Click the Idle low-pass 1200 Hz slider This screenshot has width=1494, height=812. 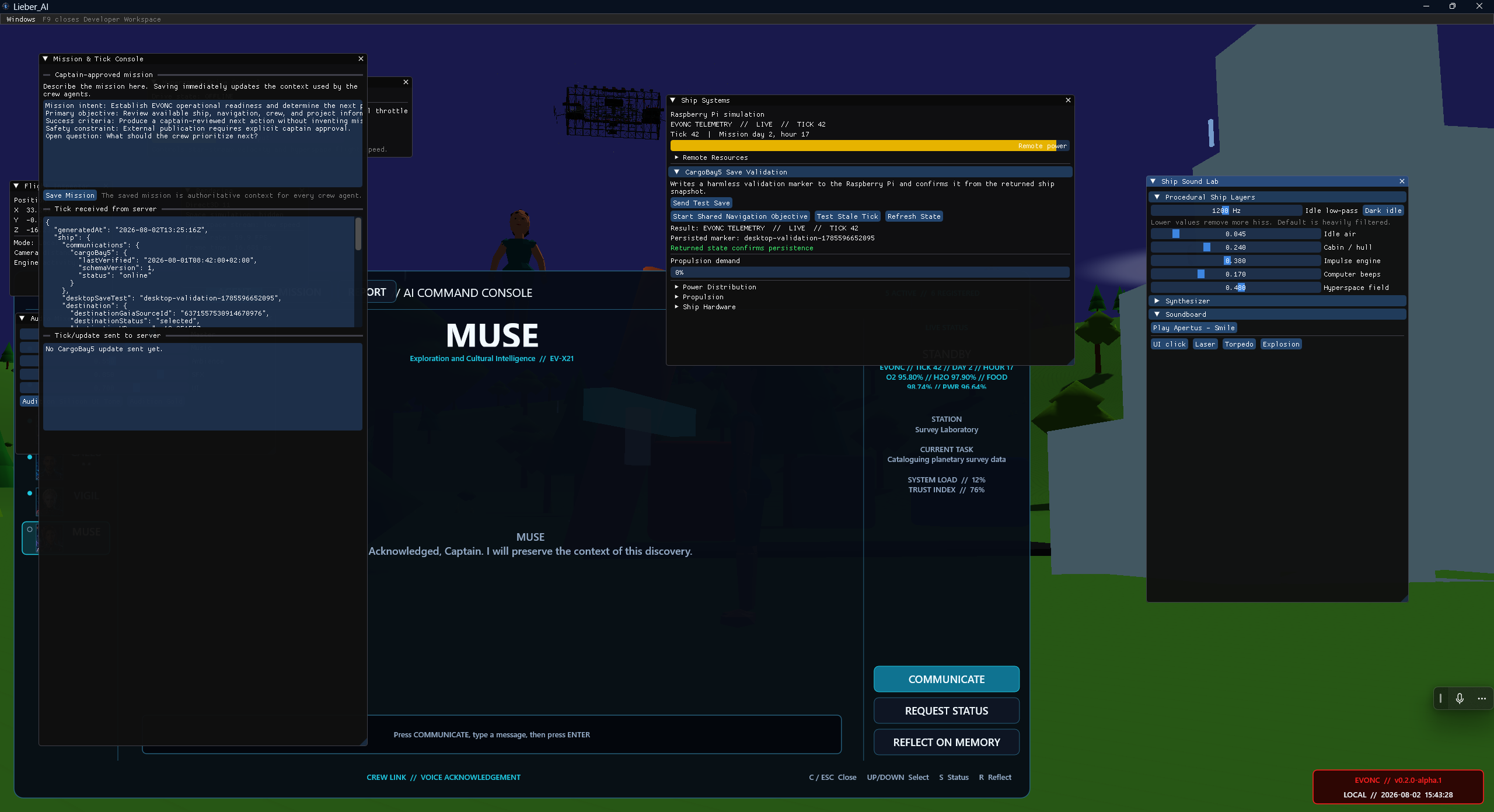pos(1226,211)
